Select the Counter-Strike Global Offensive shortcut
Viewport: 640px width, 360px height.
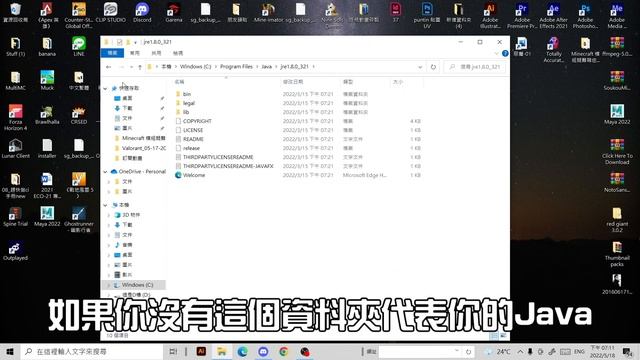(x=78, y=15)
